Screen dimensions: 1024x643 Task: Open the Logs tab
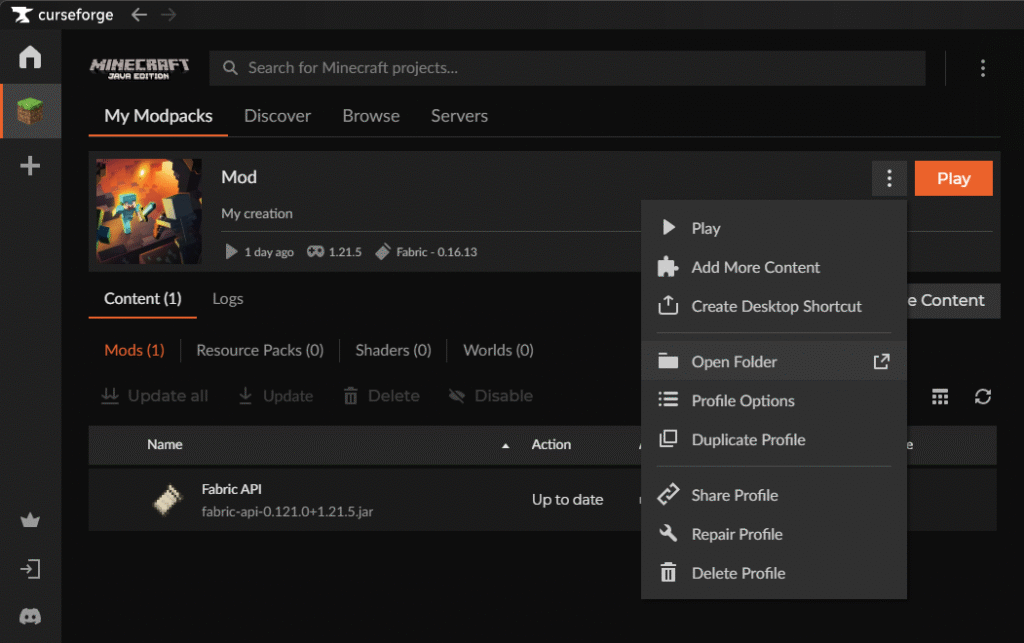(228, 299)
